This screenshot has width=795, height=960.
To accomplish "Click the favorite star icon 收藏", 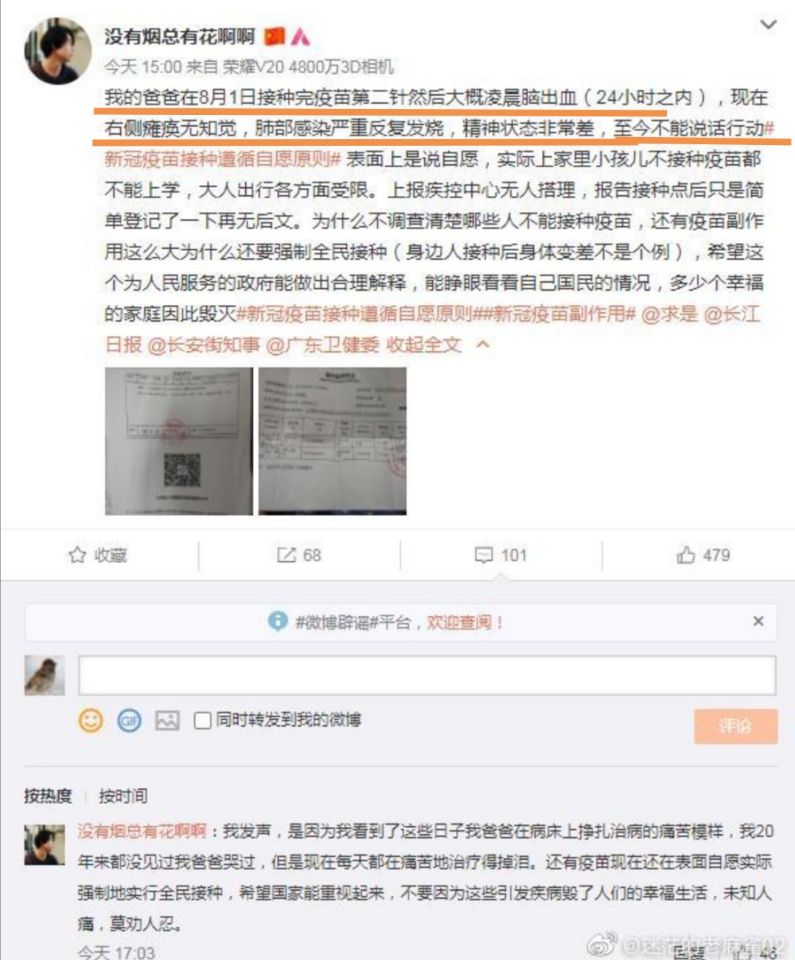I will pos(77,555).
